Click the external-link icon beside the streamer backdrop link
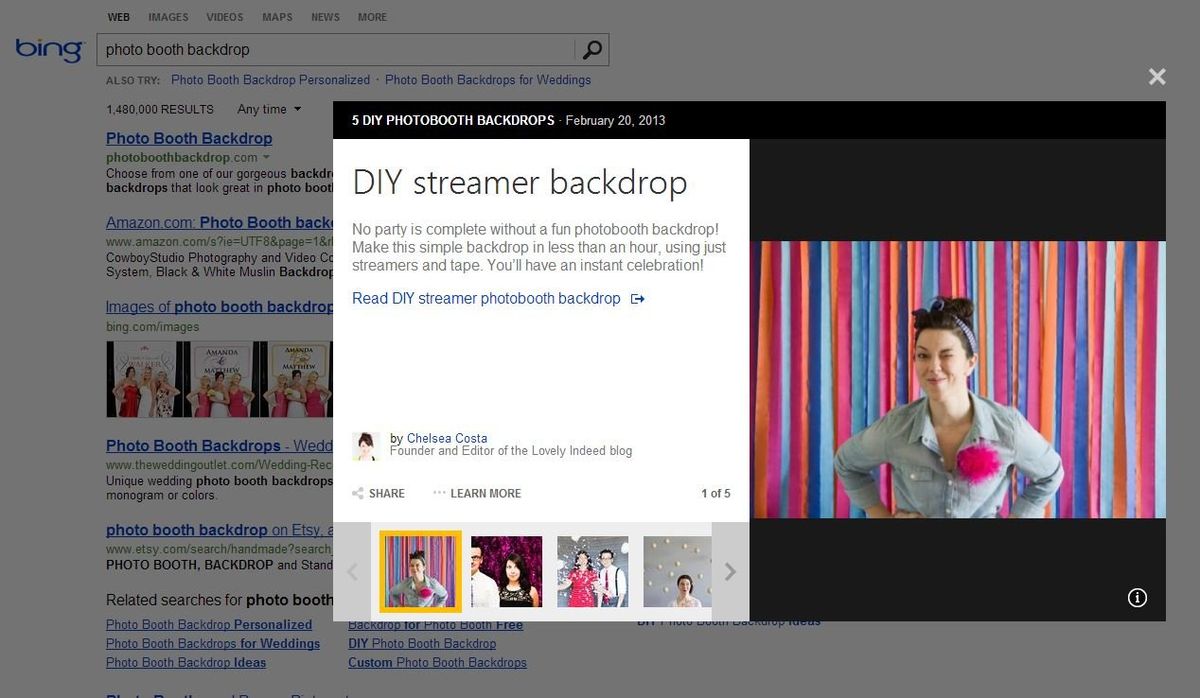The width and height of the screenshot is (1200, 698). pyautogui.click(x=637, y=298)
